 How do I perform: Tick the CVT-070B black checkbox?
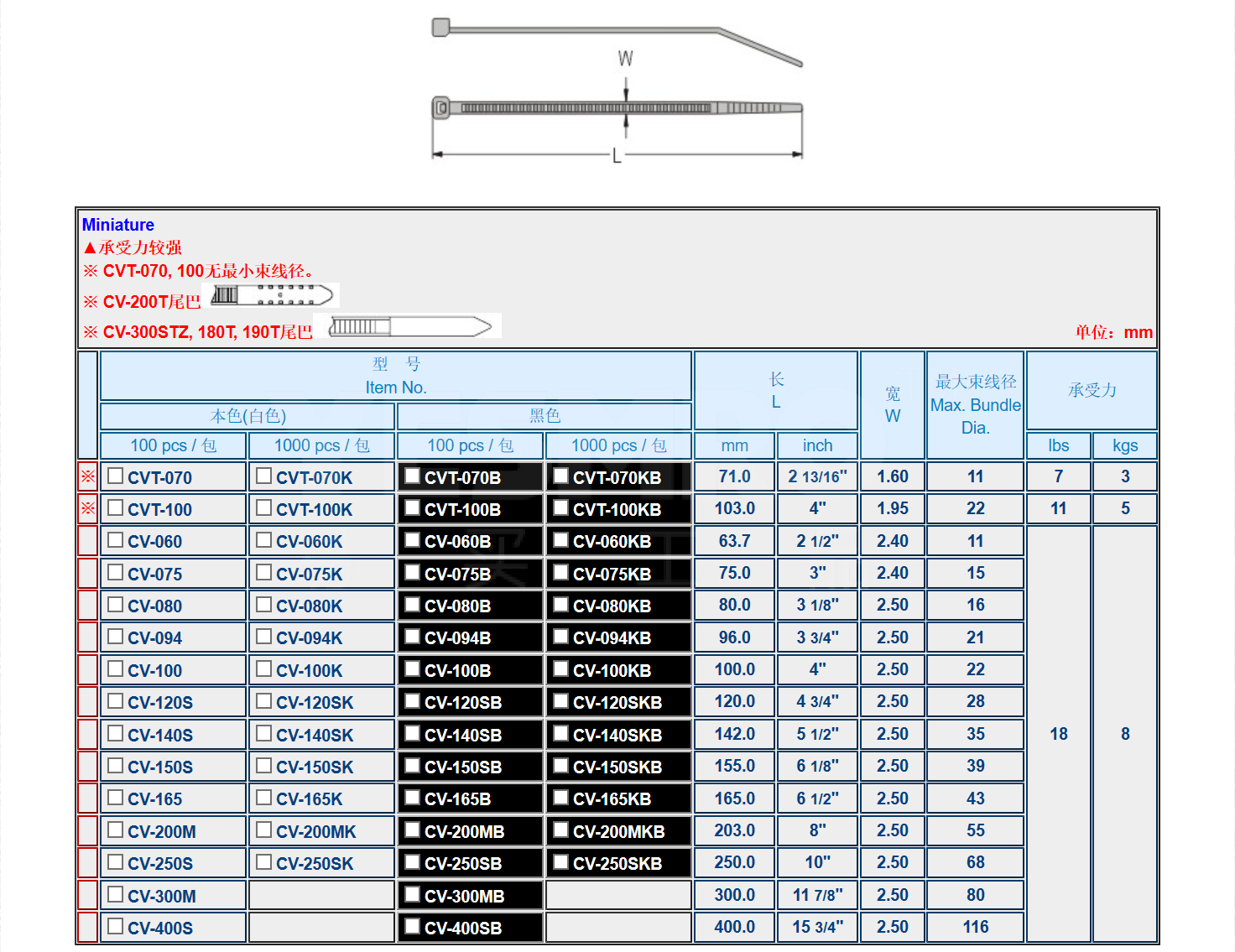coord(413,476)
